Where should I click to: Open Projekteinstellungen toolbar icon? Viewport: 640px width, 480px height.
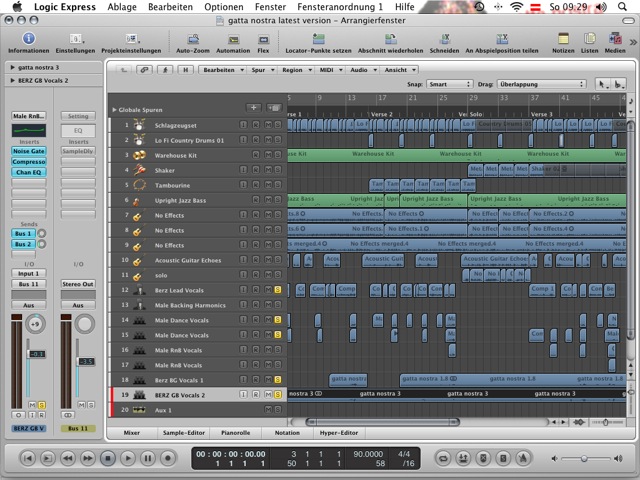(x=132, y=39)
